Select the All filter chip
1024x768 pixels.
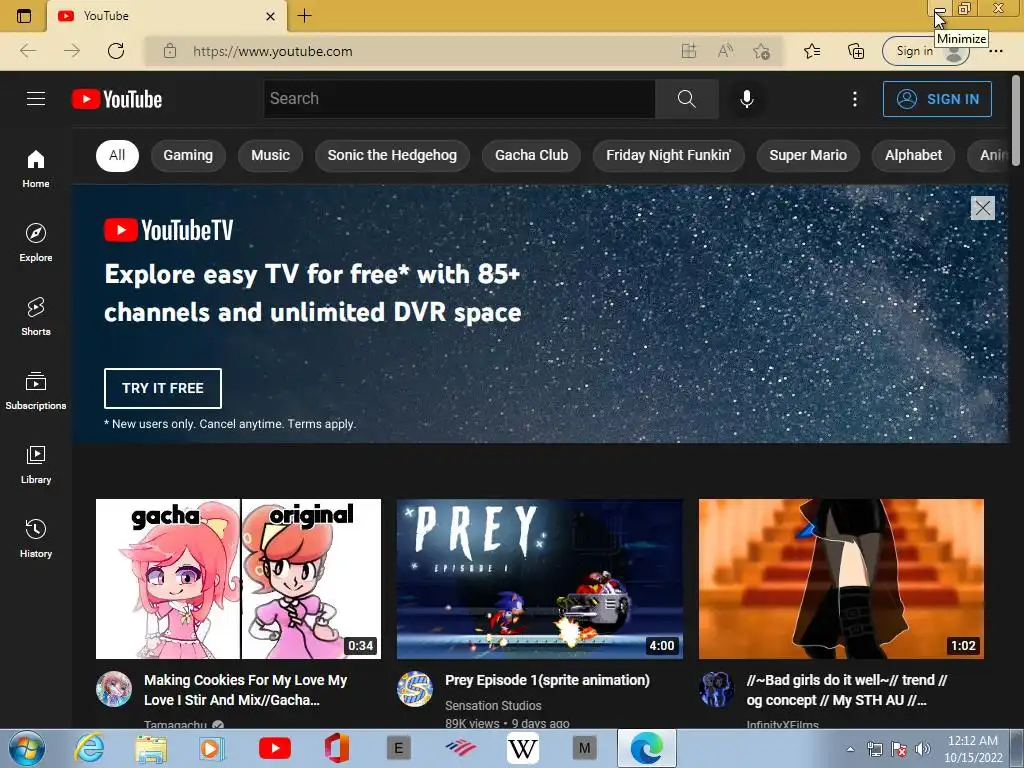tap(118, 155)
